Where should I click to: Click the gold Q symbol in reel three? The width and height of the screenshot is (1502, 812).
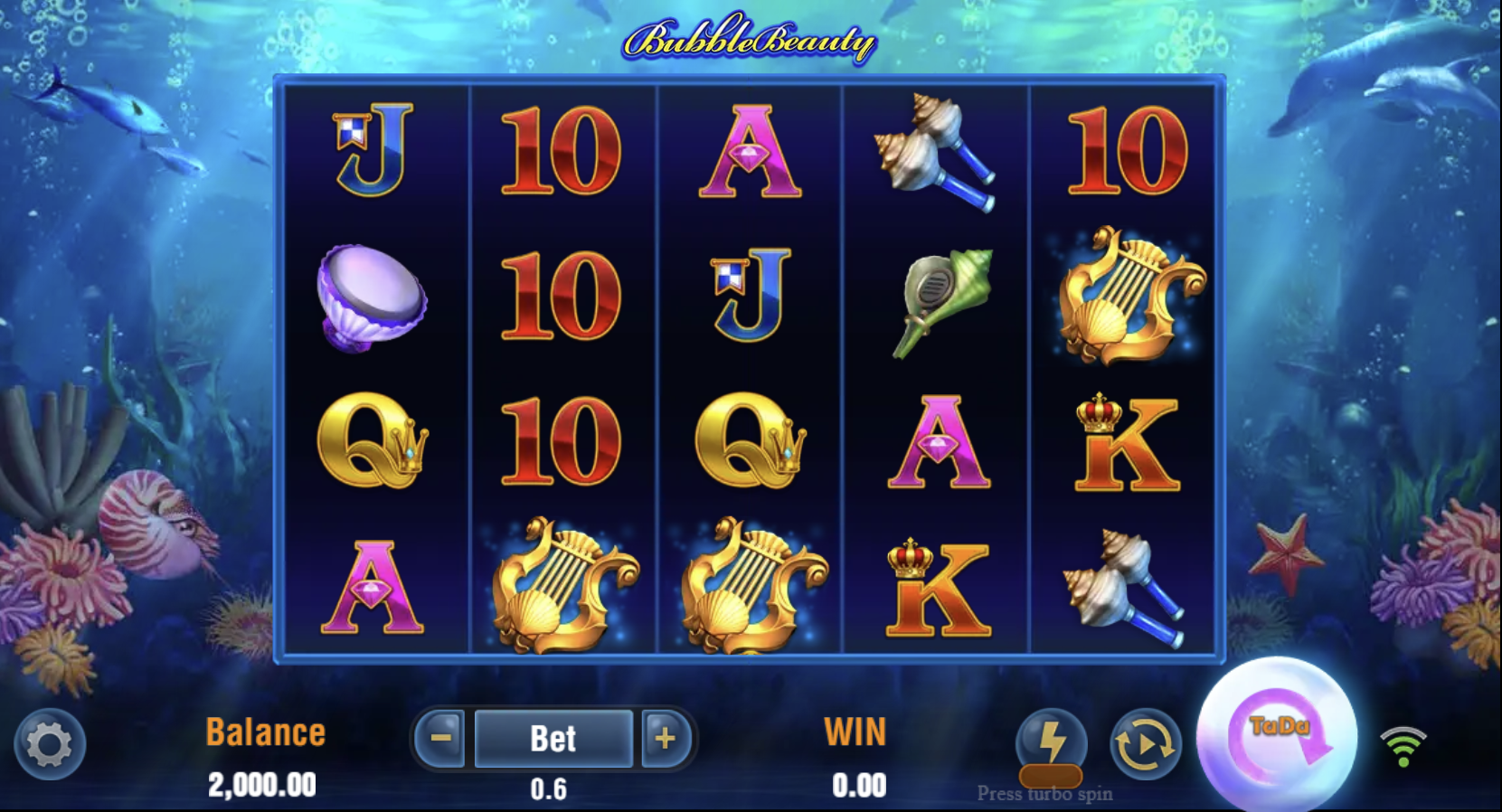[x=750, y=441]
